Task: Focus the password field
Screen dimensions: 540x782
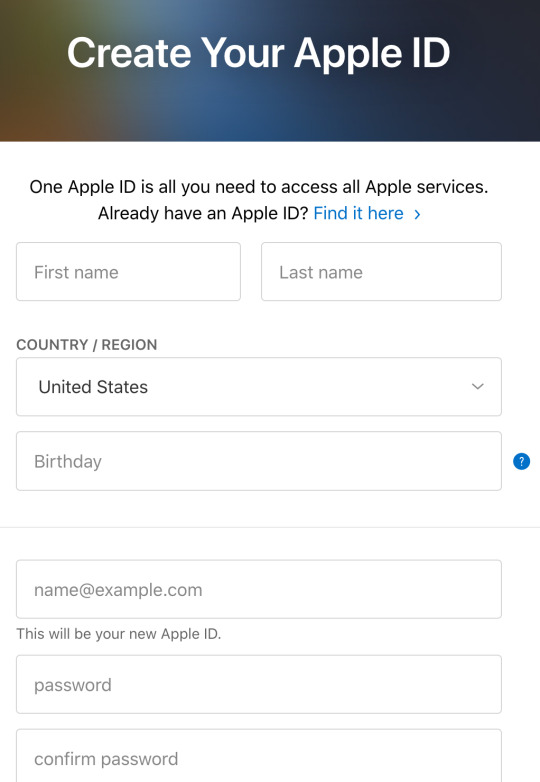Action: (259, 684)
